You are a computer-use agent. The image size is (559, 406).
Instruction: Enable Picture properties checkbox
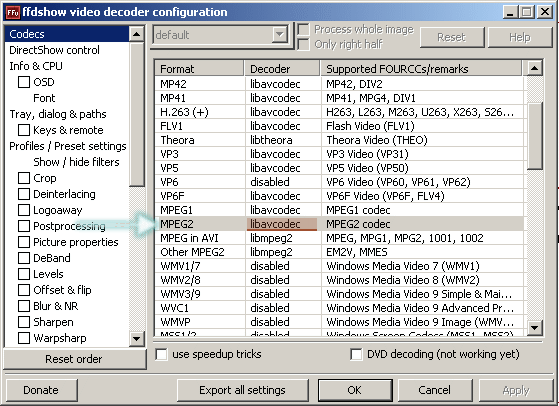24,242
